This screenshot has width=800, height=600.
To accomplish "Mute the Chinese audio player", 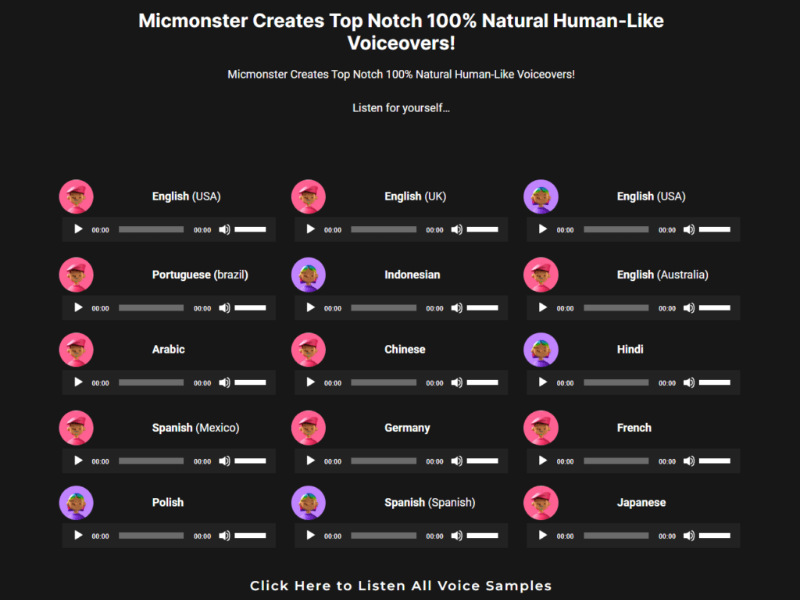I will pyautogui.click(x=457, y=383).
